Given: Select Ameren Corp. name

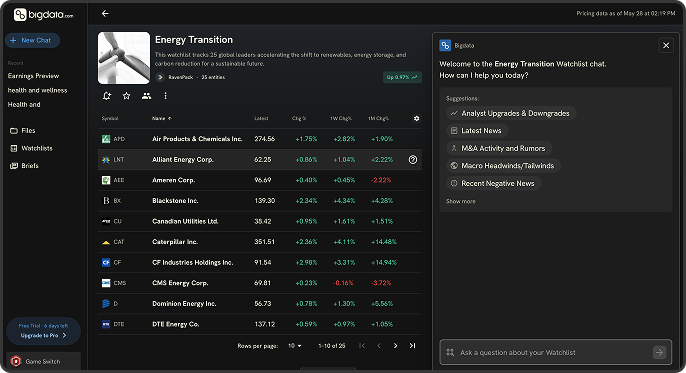Looking at the screenshot, I should 174,180.
